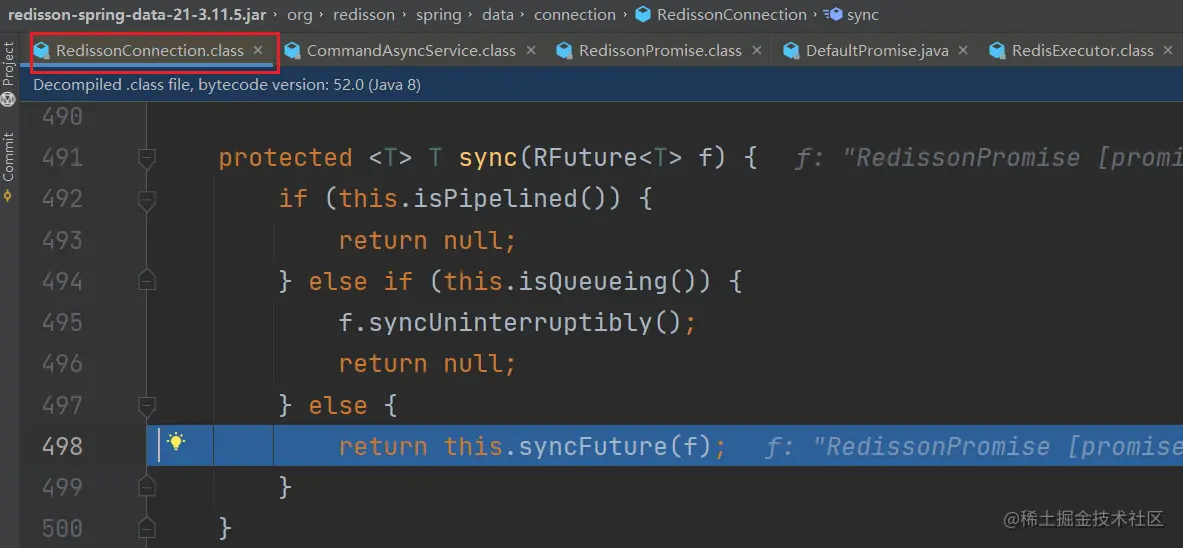
Task: Switch to RedissonPromise.class tab
Action: pyautogui.click(x=660, y=51)
